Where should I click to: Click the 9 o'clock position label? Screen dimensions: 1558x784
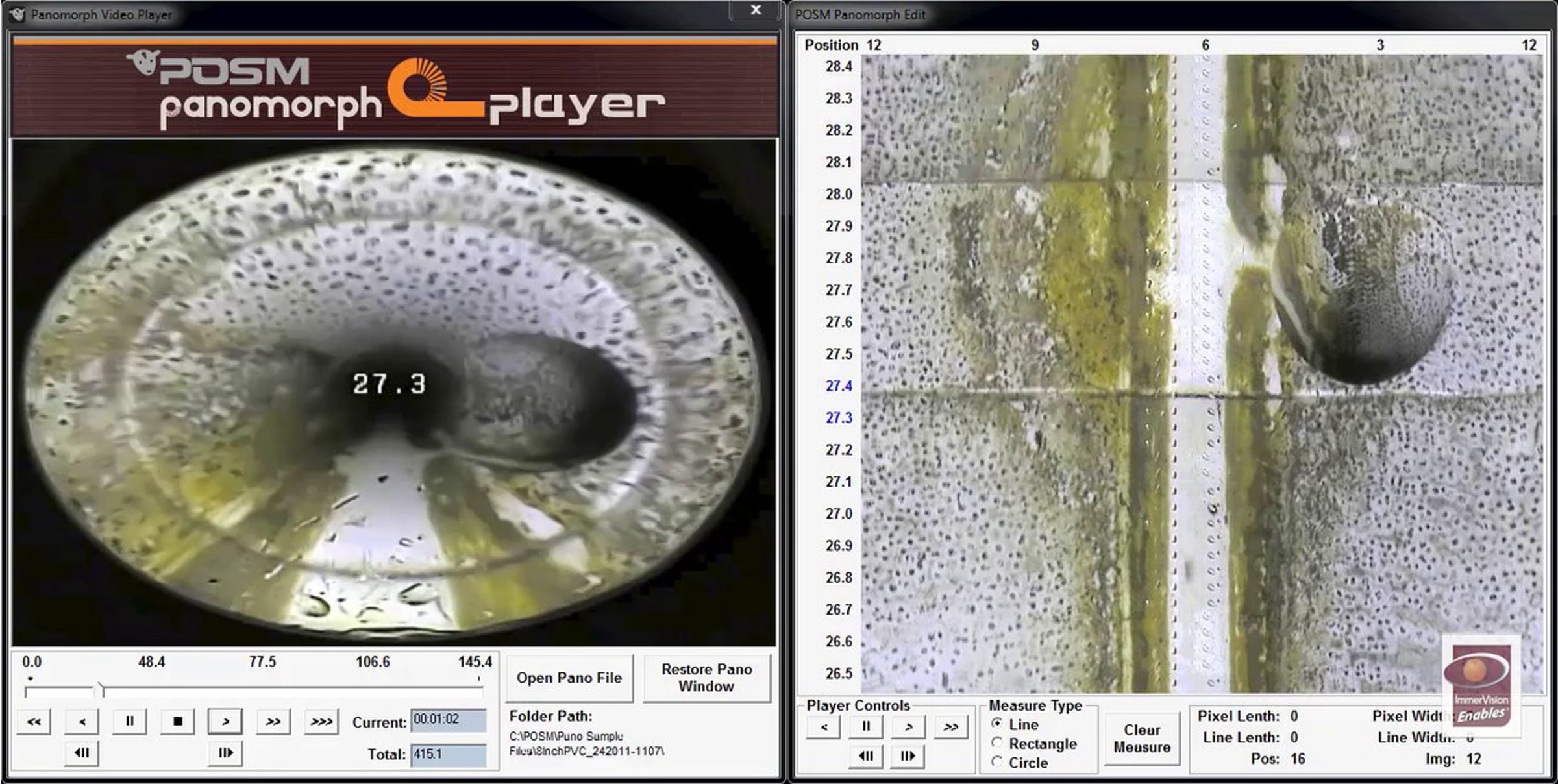[1035, 45]
